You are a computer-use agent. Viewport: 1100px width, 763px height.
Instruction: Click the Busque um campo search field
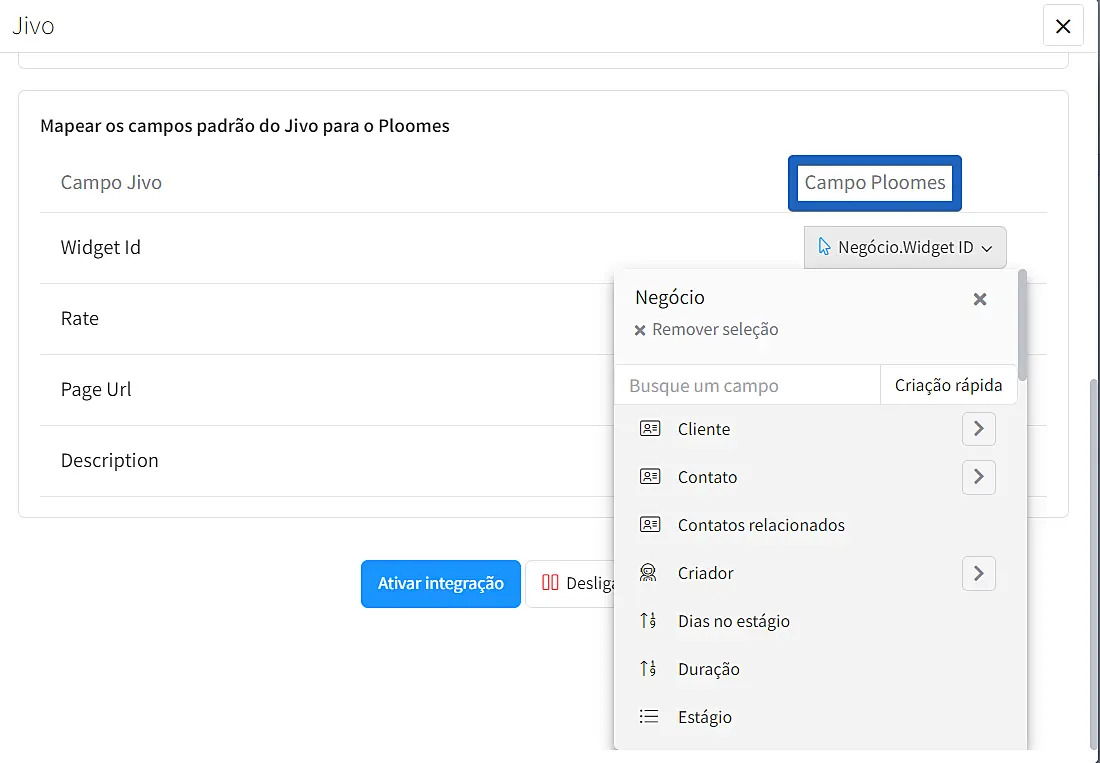tap(746, 385)
